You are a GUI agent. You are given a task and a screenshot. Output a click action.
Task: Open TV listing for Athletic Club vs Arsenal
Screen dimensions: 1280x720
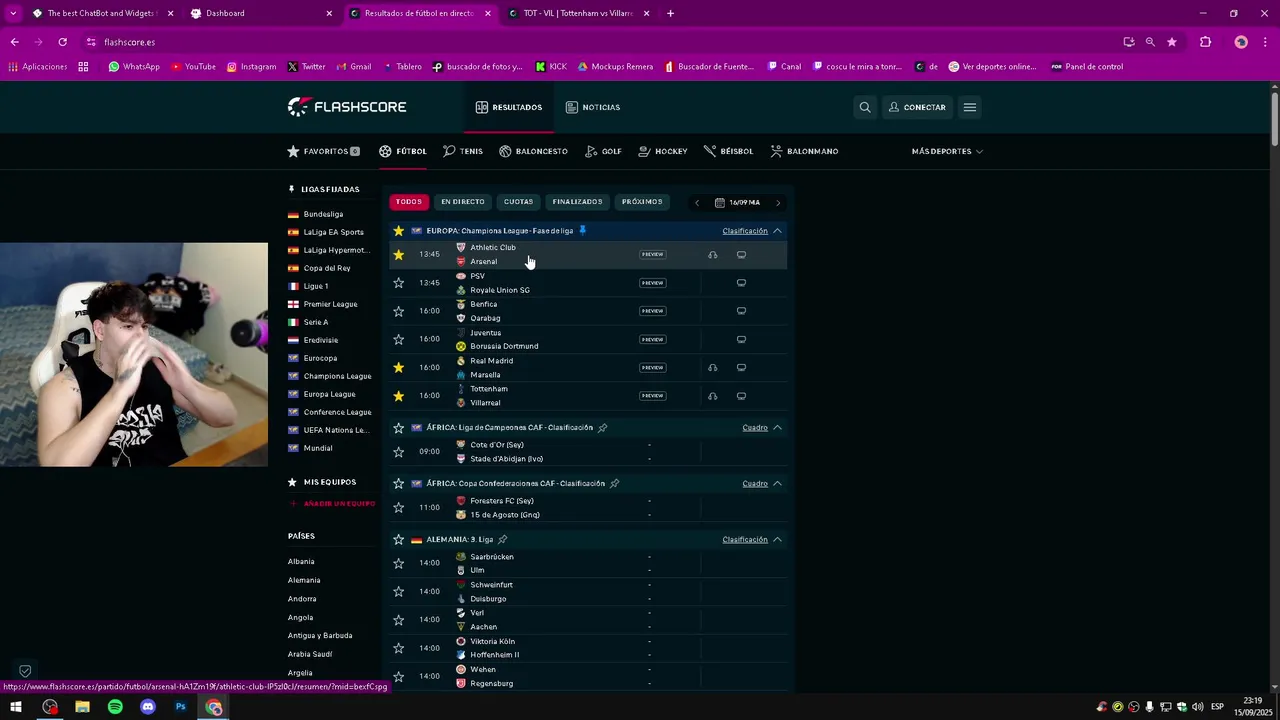click(x=741, y=255)
